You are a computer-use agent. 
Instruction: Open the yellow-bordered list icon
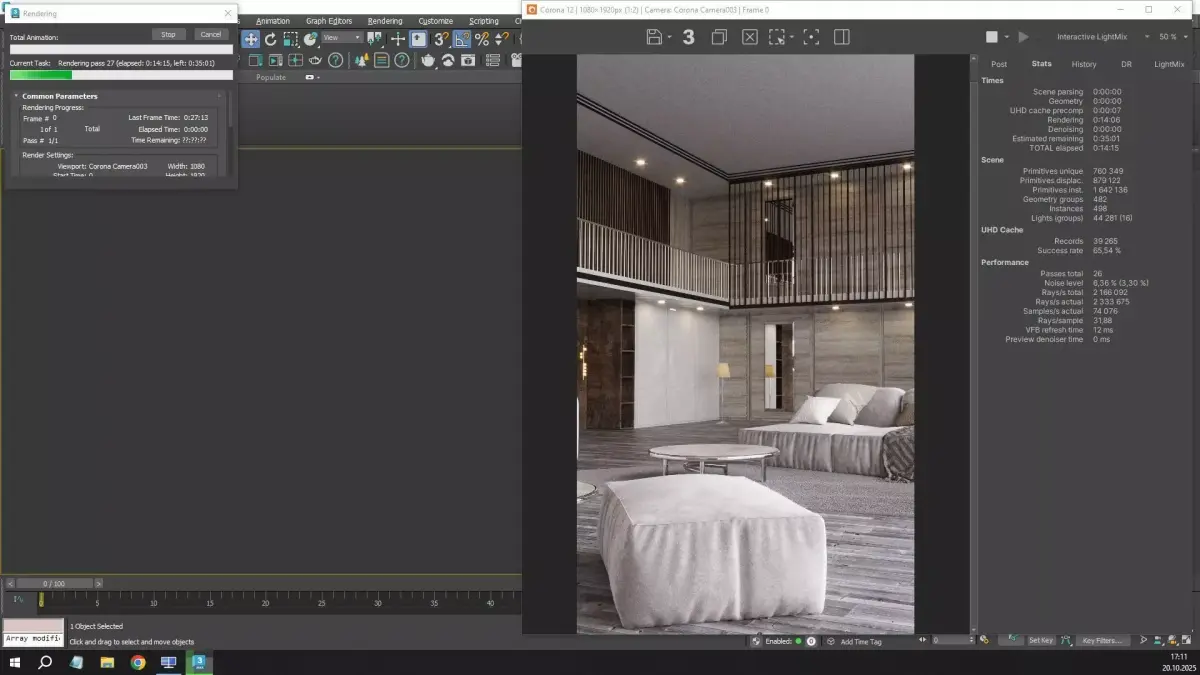click(382, 60)
